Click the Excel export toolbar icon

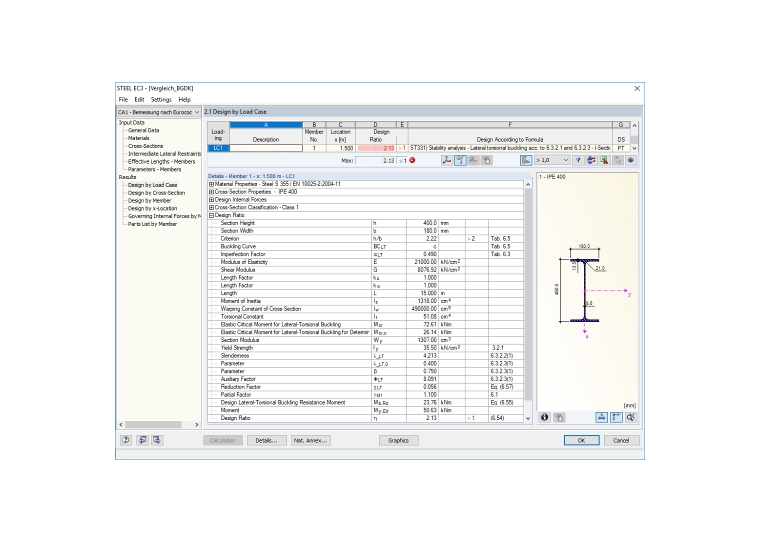pos(604,160)
